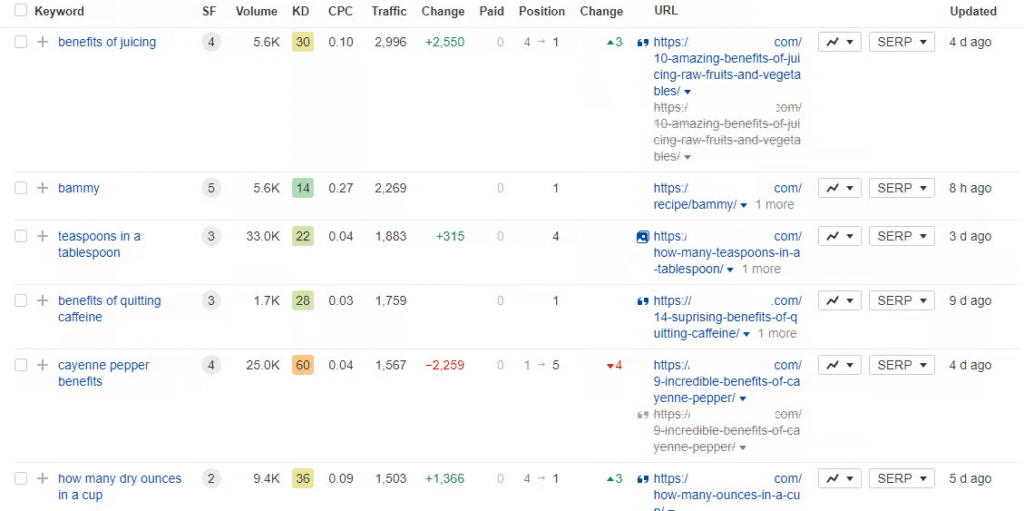Click featured snippet quote icon for quitting caffeine
Image resolution: width=1024 pixels, height=511 pixels.
coord(643,301)
